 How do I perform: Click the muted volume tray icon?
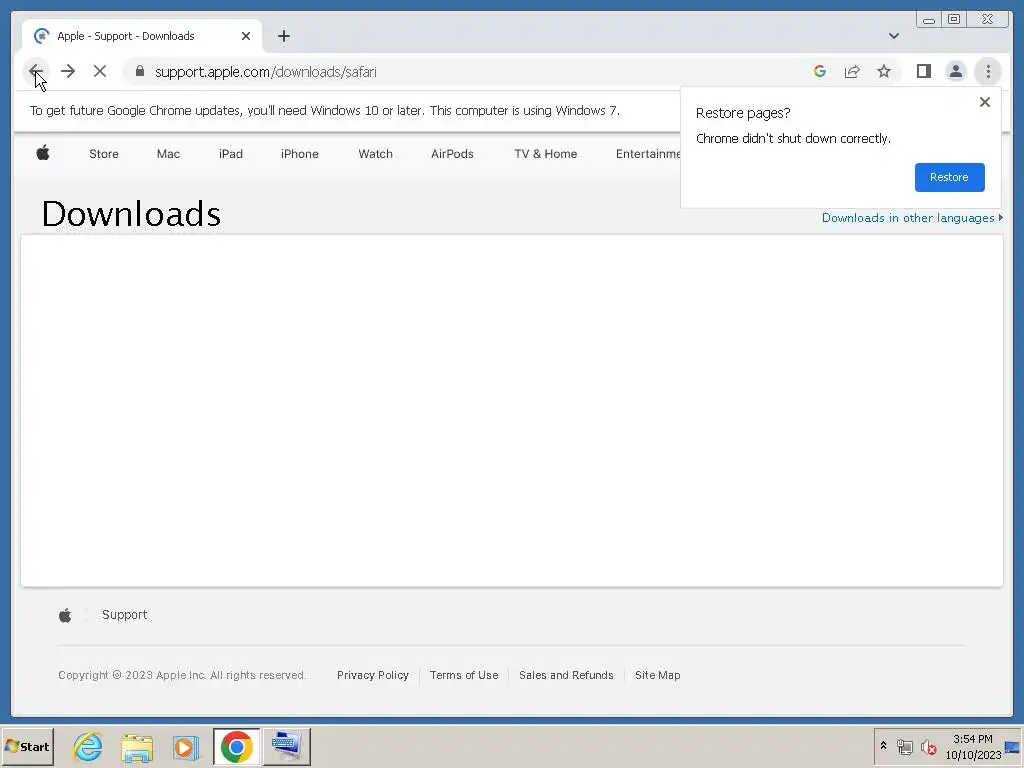pos(928,746)
